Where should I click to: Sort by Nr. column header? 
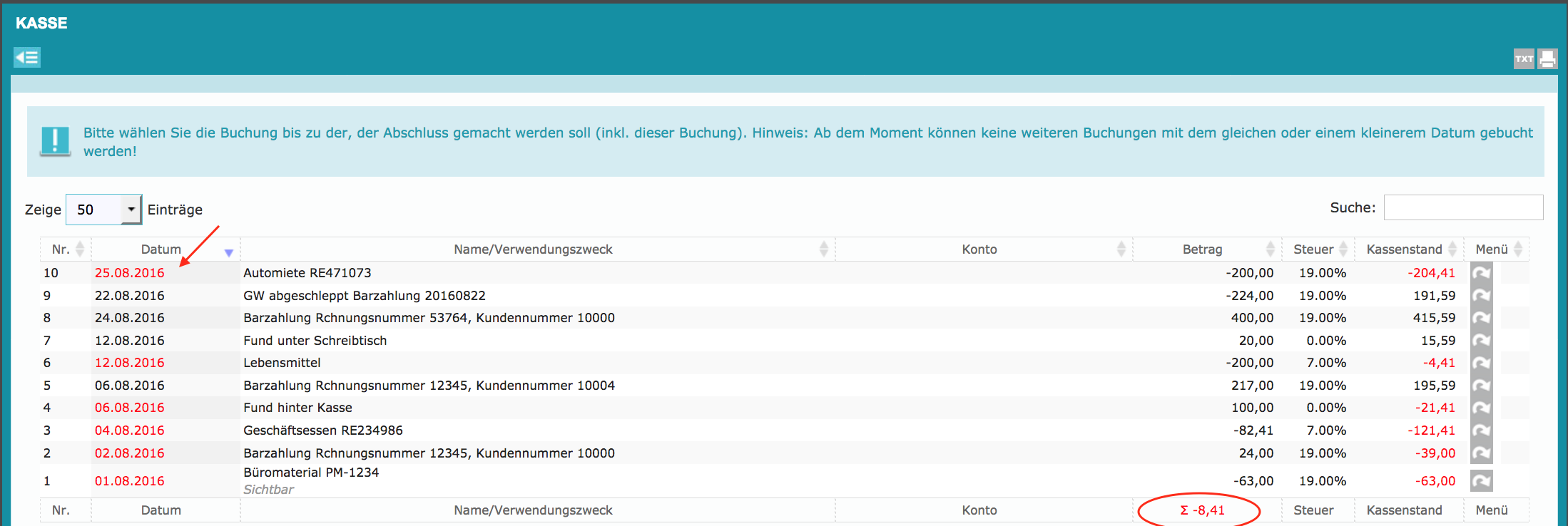click(x=61, y=249)
